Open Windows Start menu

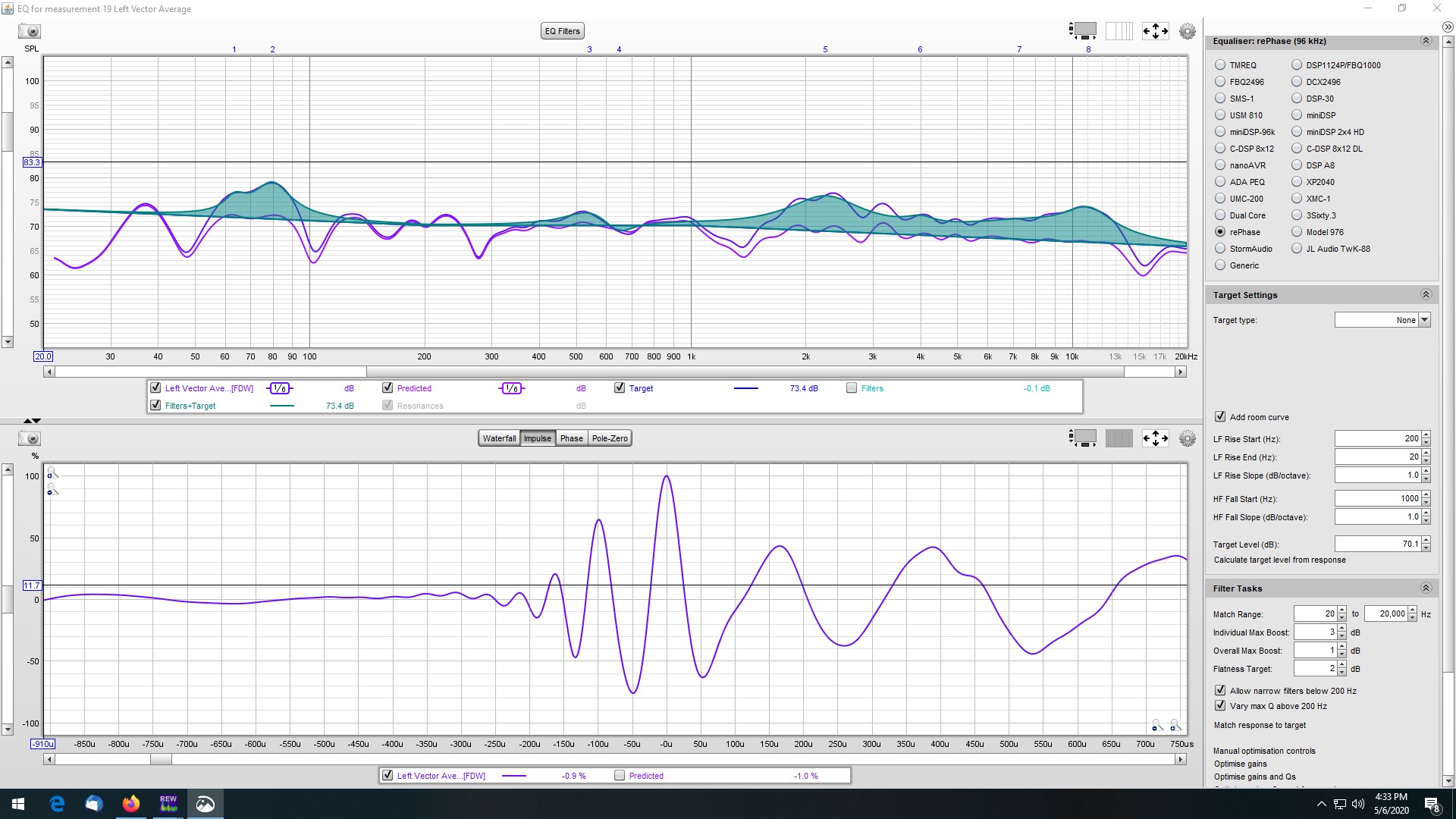point(18,804)
